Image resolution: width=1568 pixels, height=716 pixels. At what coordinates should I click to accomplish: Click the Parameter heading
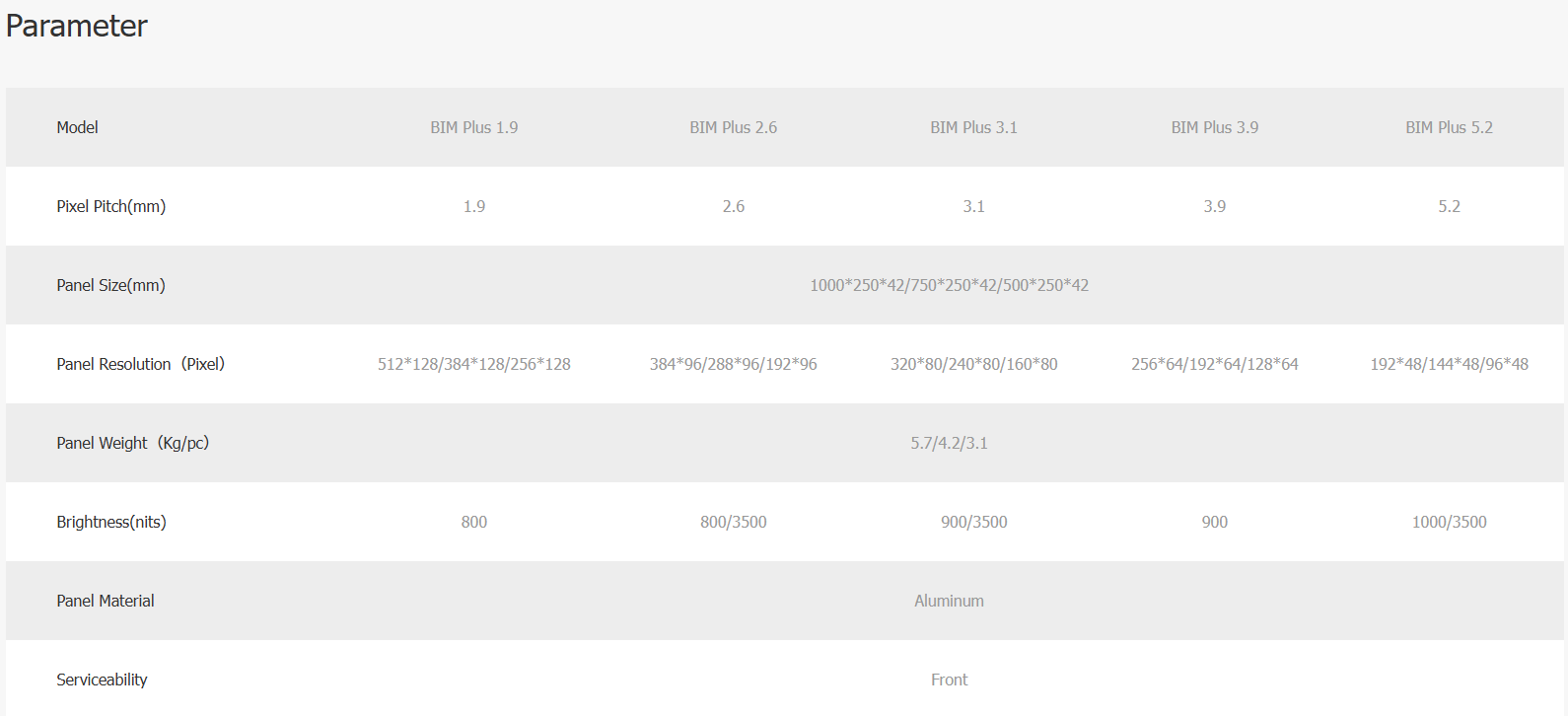pyautogui.click(x=77, y=26)
